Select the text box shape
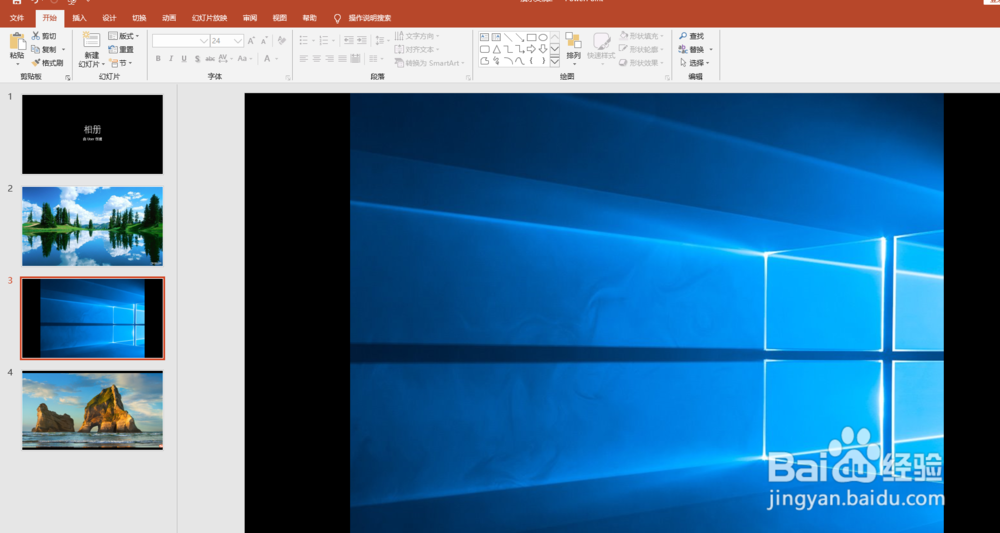Viewport: 1000px width, 533px height. click(x=485, y=37)
